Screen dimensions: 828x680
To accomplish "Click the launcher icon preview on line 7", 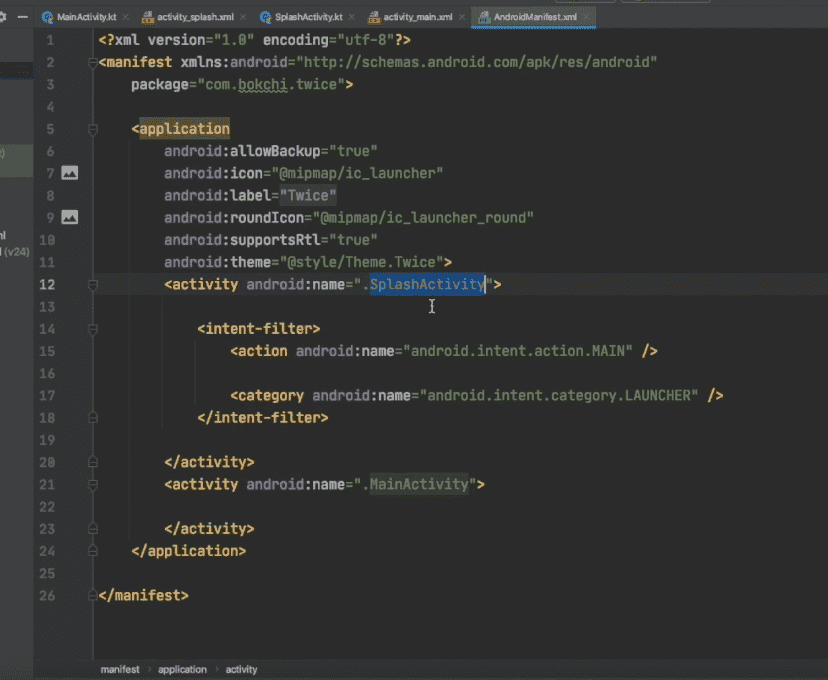I will [69, 173].
